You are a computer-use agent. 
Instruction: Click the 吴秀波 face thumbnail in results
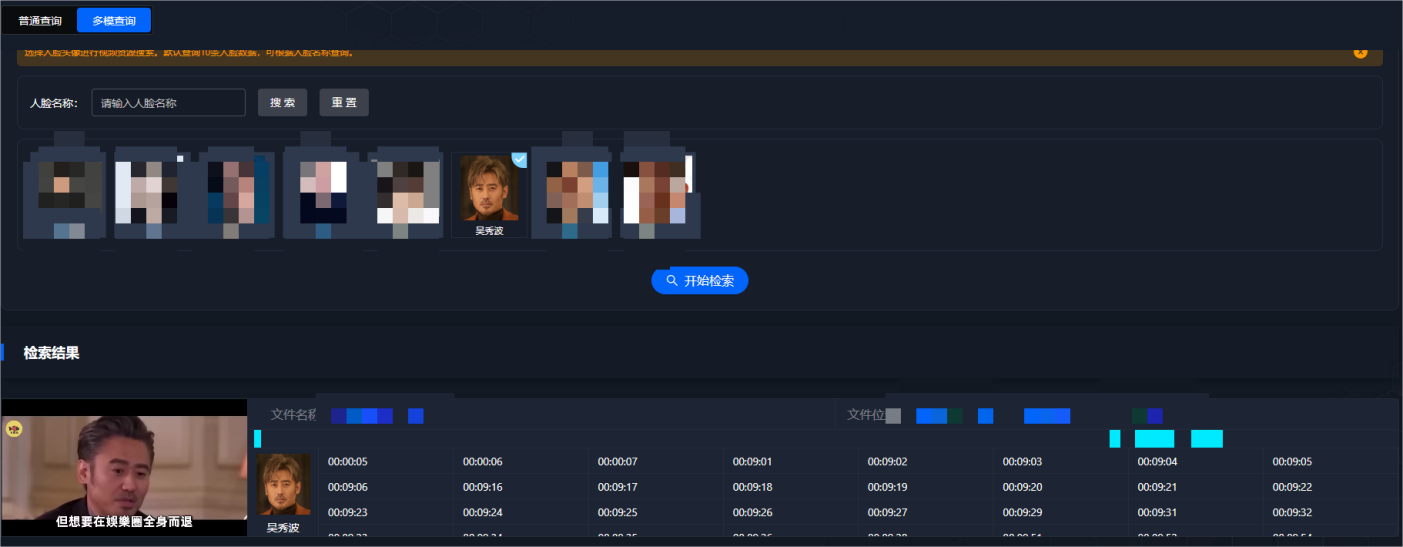coord(283,485)
